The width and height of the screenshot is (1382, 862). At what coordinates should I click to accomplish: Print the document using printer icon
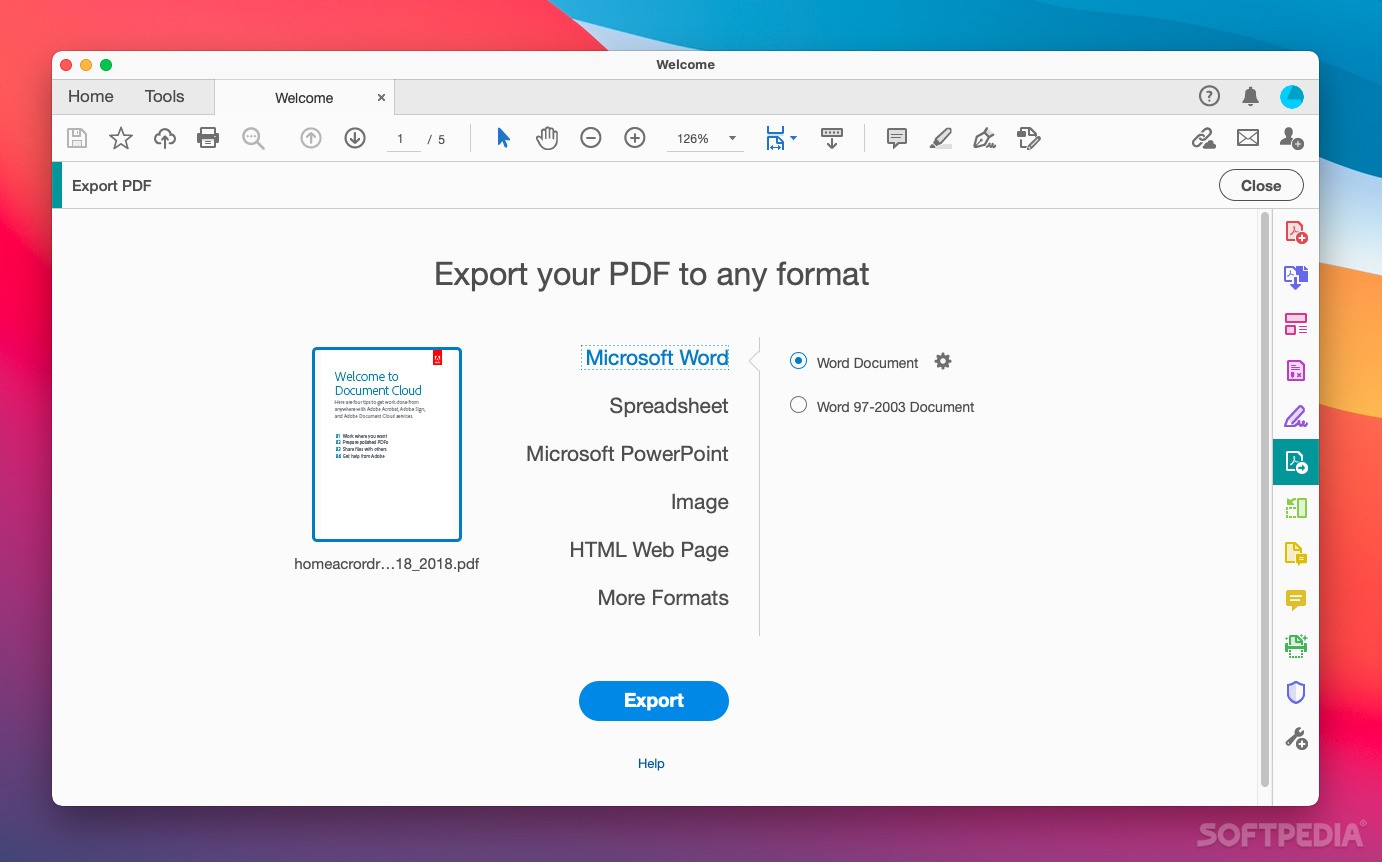pos(208,138)
